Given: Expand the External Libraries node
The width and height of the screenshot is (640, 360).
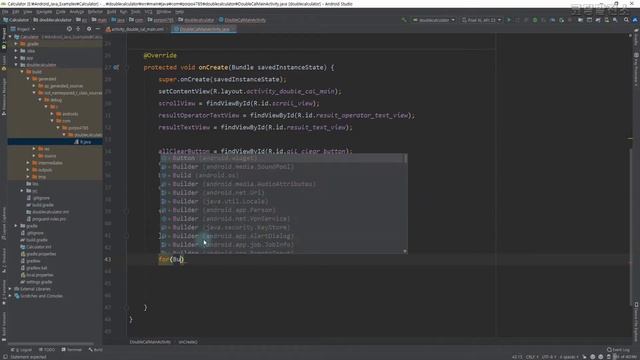Looking at the screenshot, I should pyautogui.click(x=10, y=289).
